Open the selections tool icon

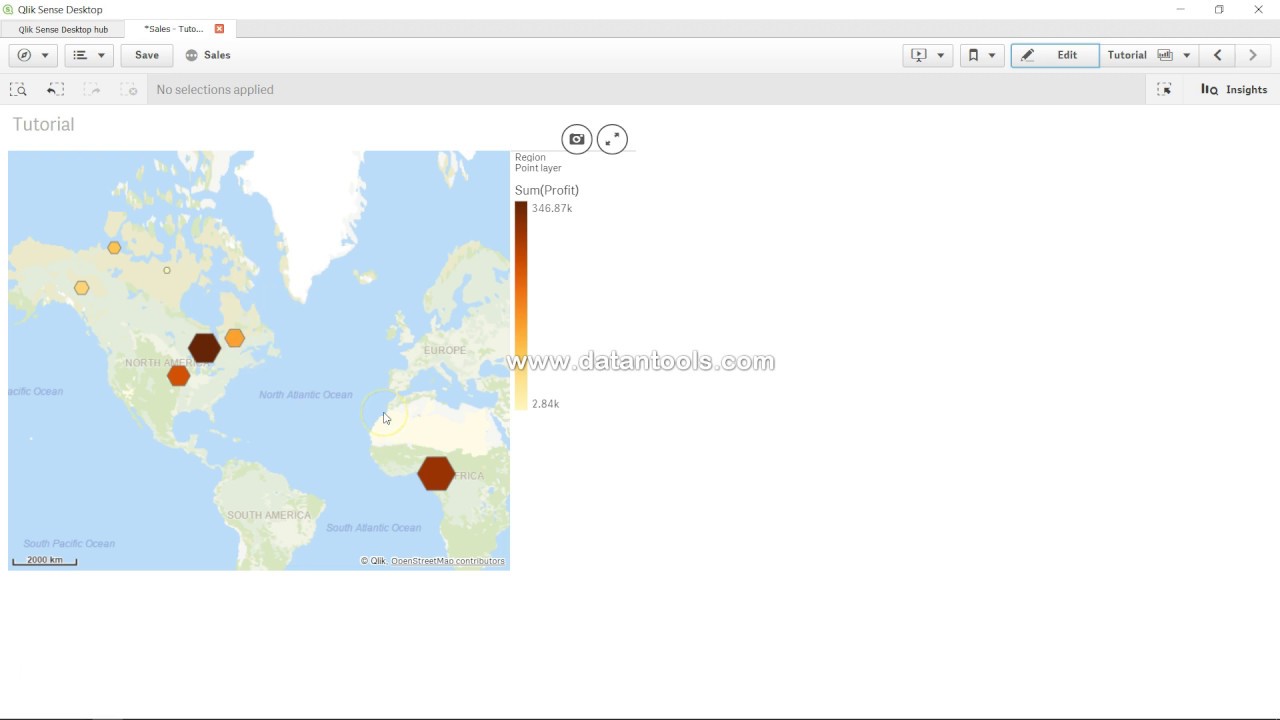[x=1164, y=89]
